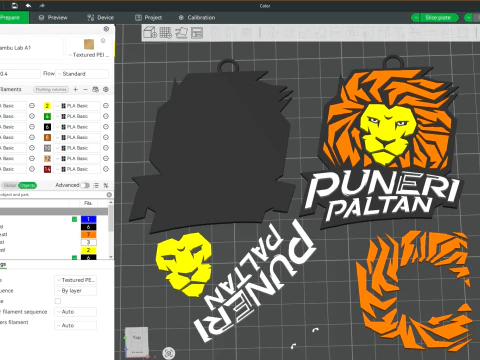Switch to the Preview tab
The image size is (480, 360).
tap(53, 18)
